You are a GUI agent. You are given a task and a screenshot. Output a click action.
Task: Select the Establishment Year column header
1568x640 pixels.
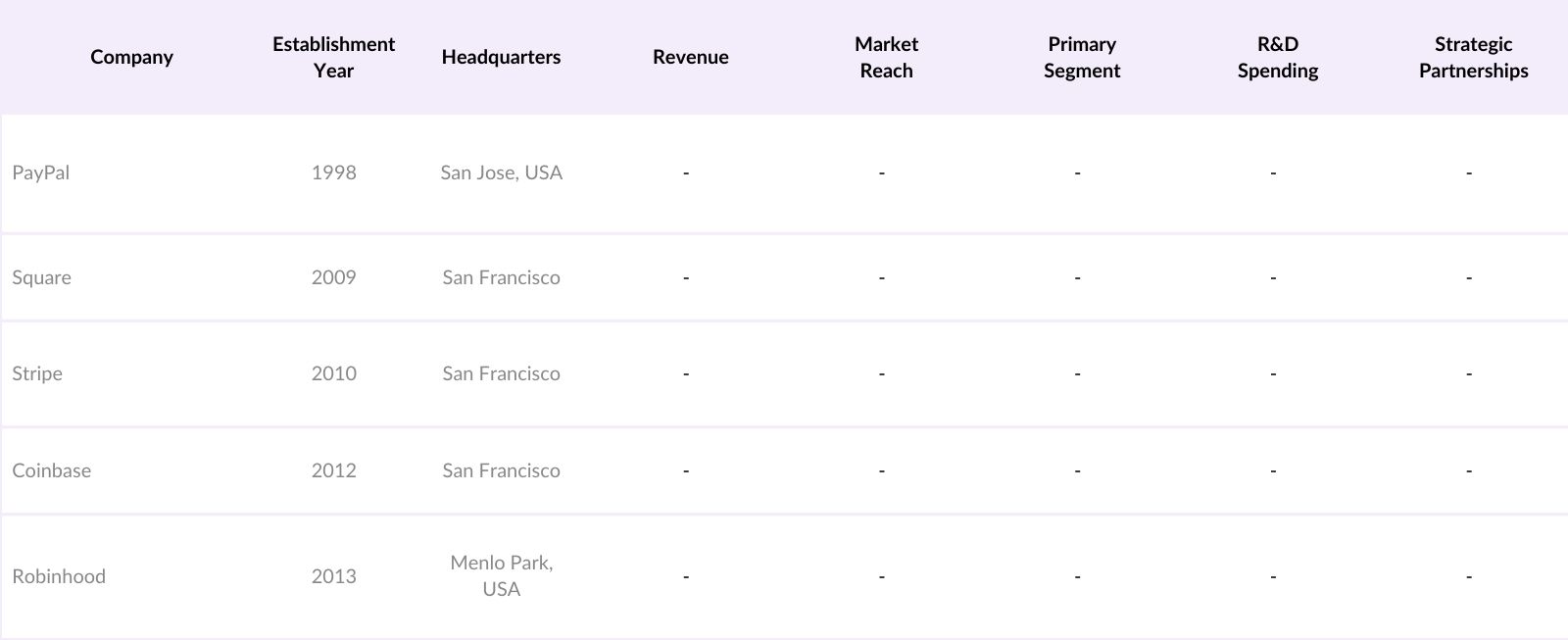(333, 57)
